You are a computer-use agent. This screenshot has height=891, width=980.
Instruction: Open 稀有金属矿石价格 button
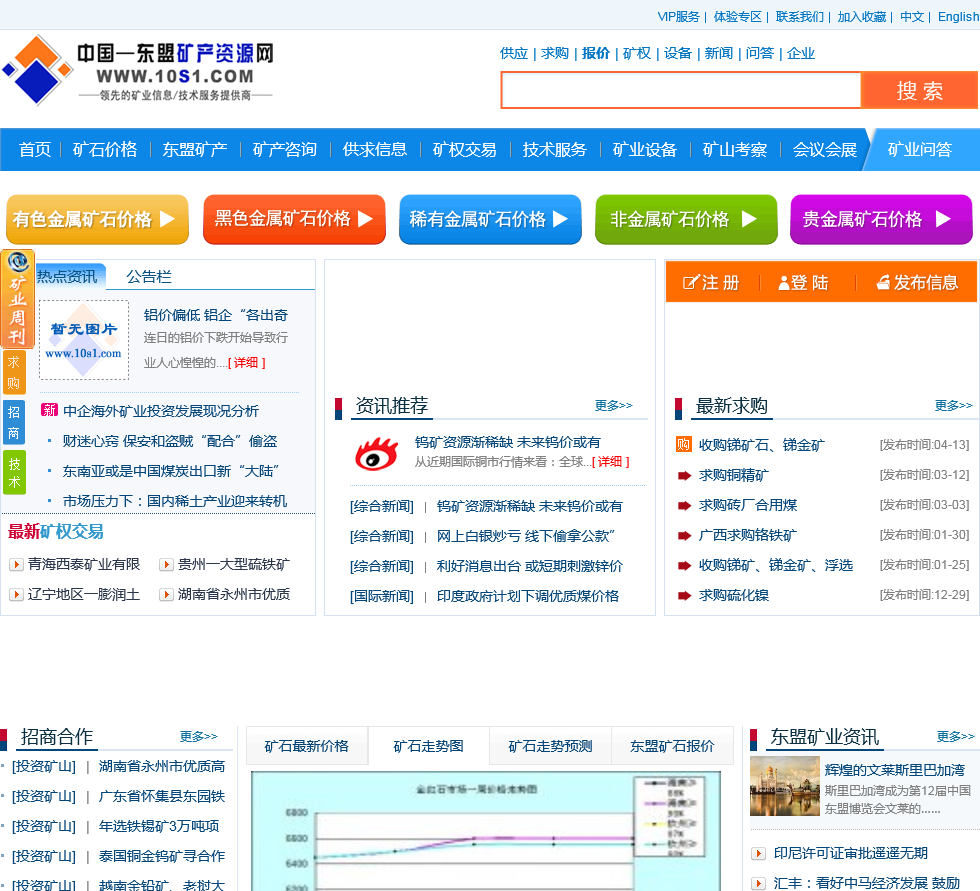[491, 219]
